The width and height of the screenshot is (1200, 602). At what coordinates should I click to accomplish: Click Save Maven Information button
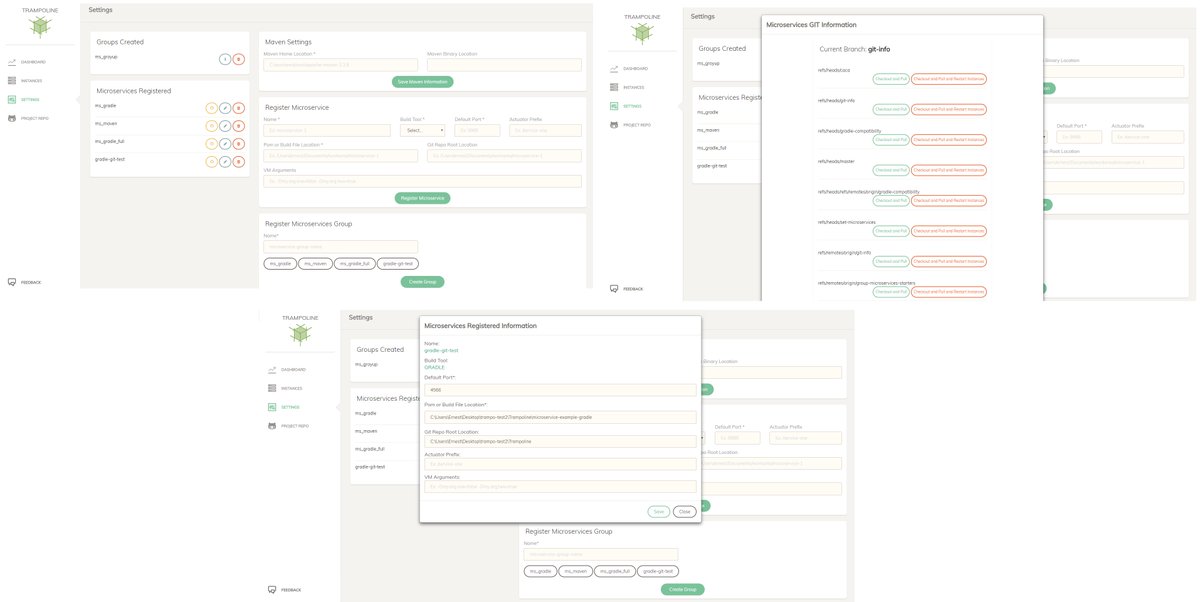(x=422, y=81)
